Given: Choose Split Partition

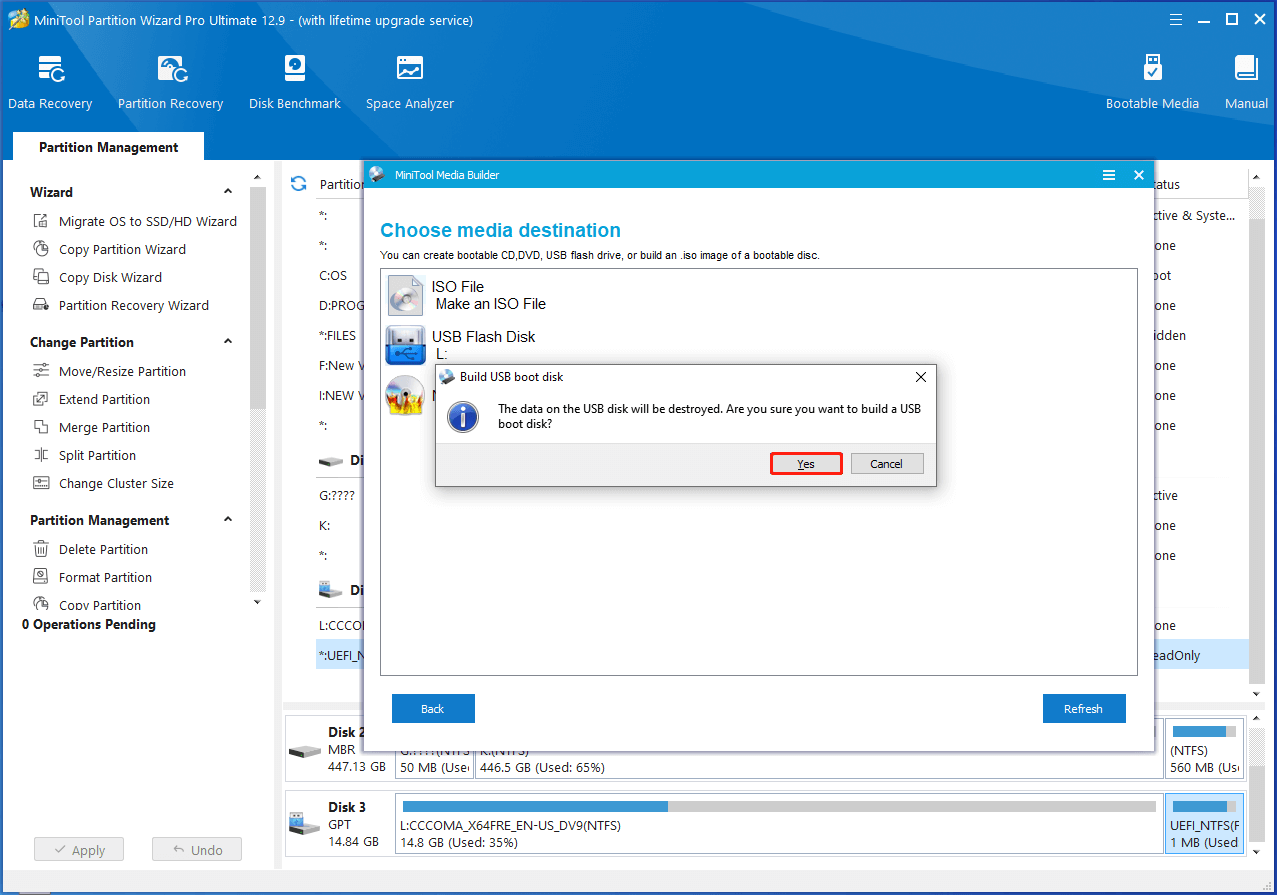Looking at the screenshot, I should click(x=84, y=455).
